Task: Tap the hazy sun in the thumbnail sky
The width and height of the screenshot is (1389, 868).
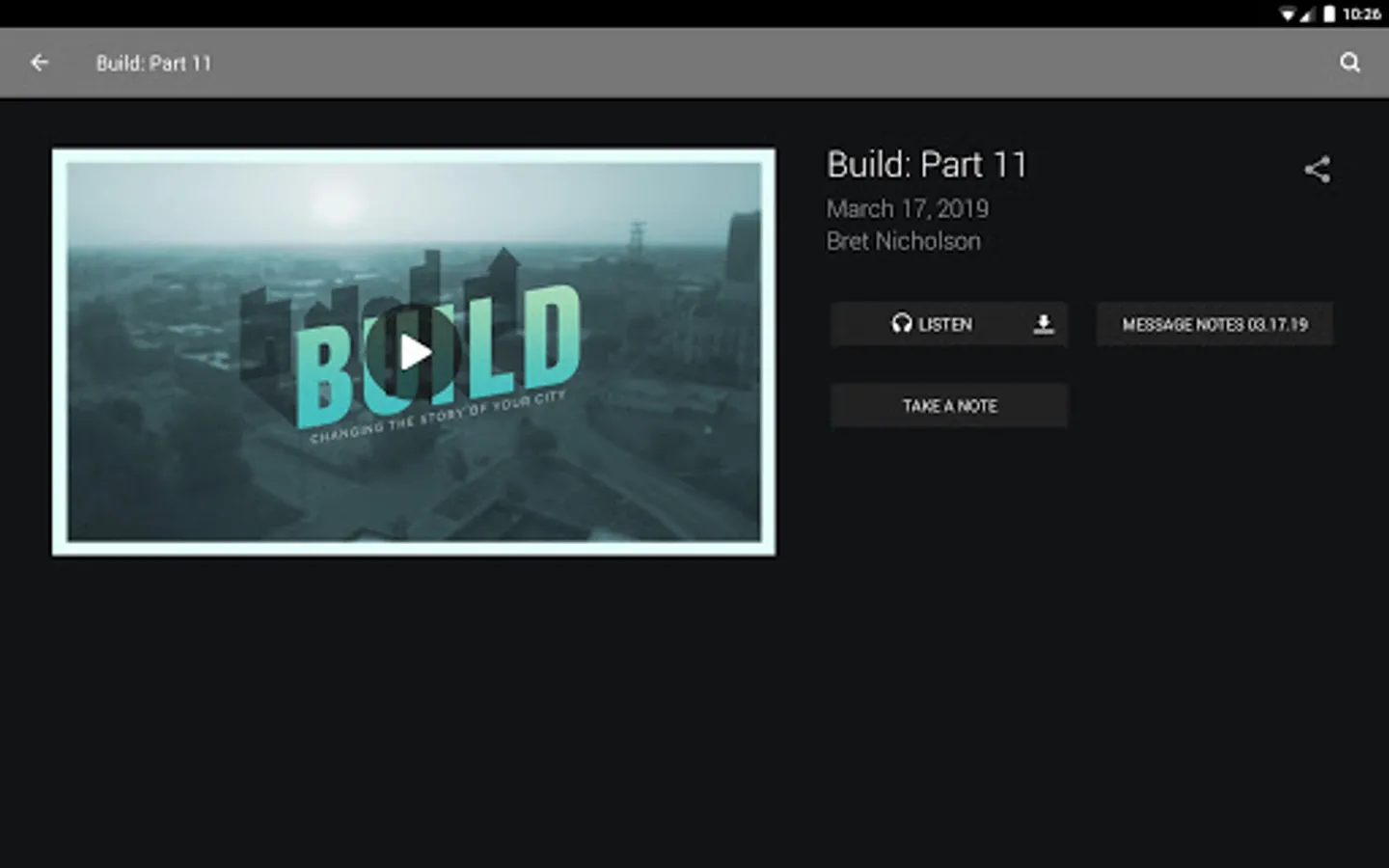Action: [336, 204]
